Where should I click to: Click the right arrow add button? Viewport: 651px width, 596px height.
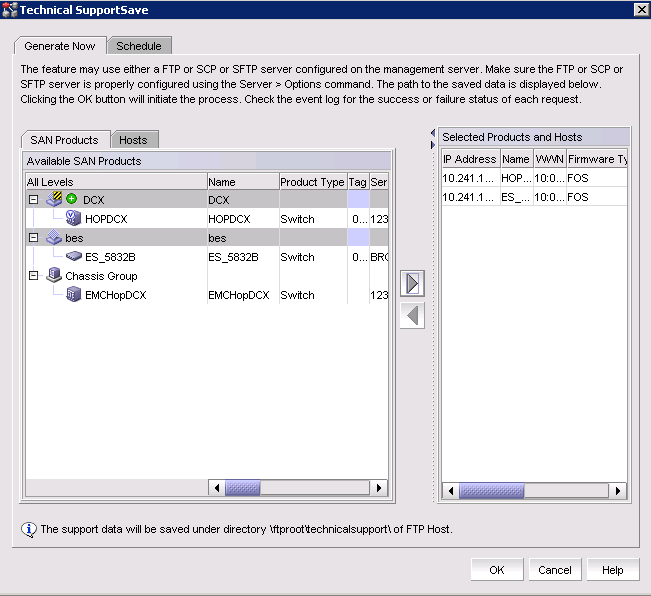coord(413,283)
